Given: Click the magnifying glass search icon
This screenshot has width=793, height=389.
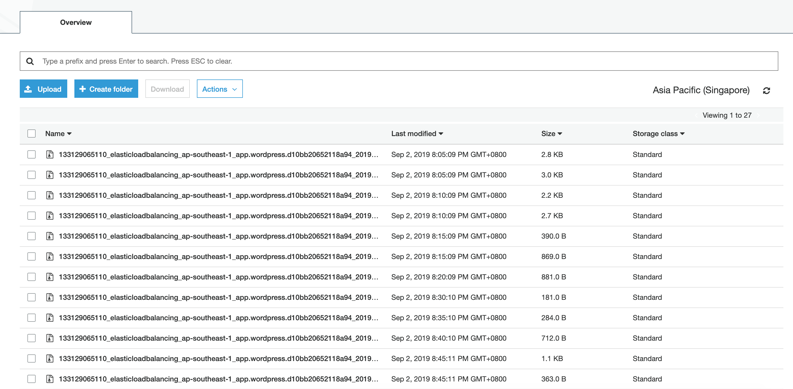Looking at the screenshot, I should click(x=30, y=61).
